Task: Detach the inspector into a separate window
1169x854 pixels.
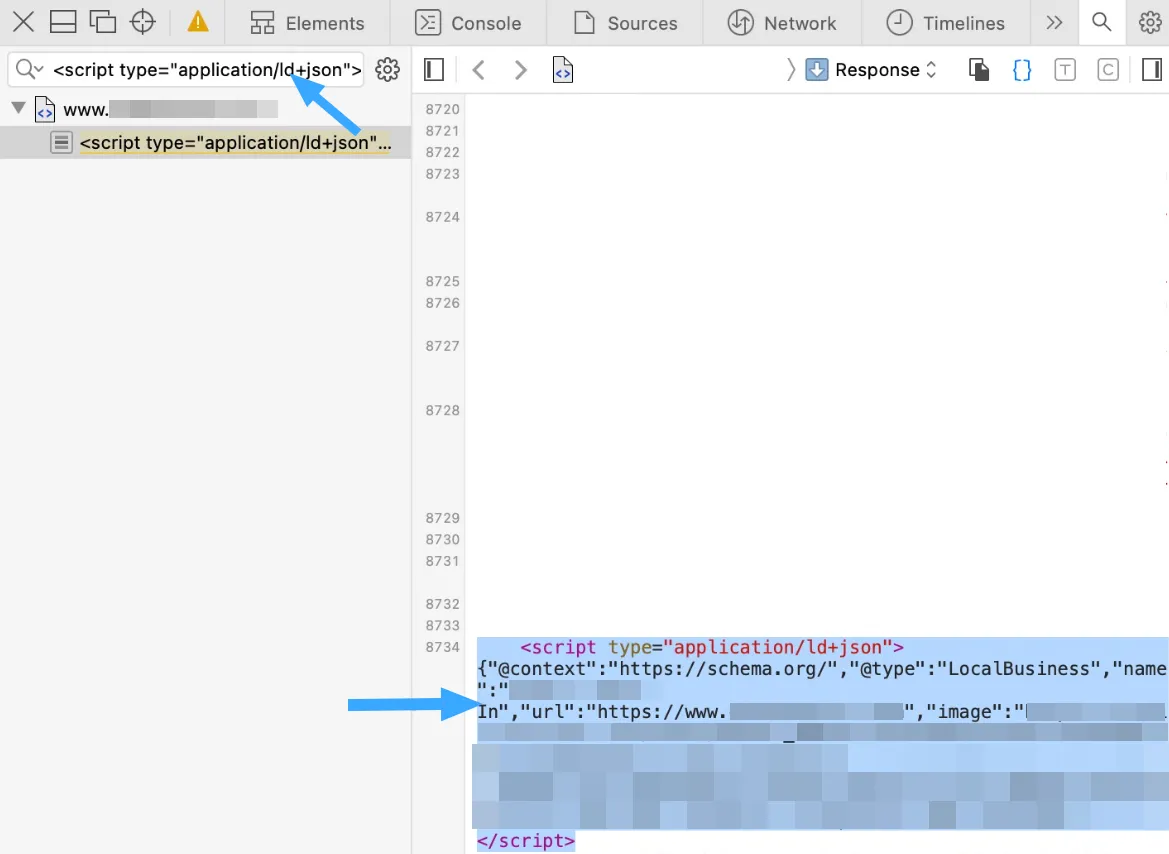Action: tap(103, 22)
